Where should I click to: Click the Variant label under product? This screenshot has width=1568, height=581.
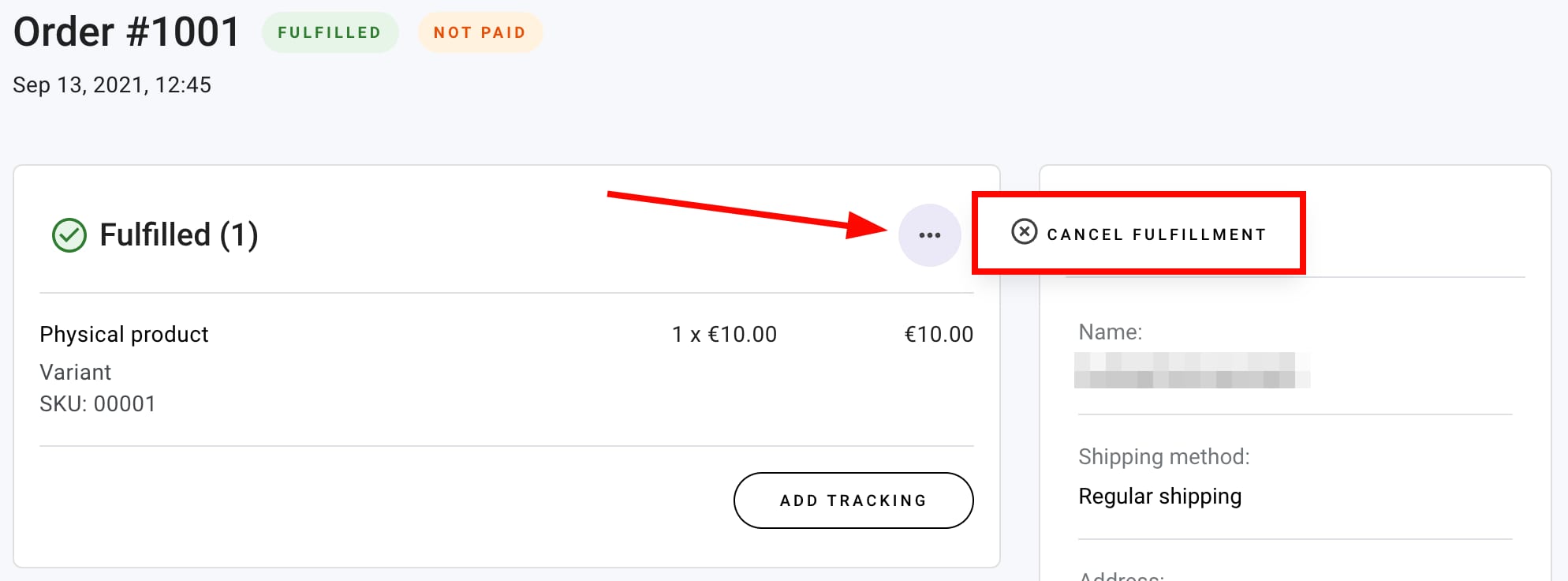point(75,372)
